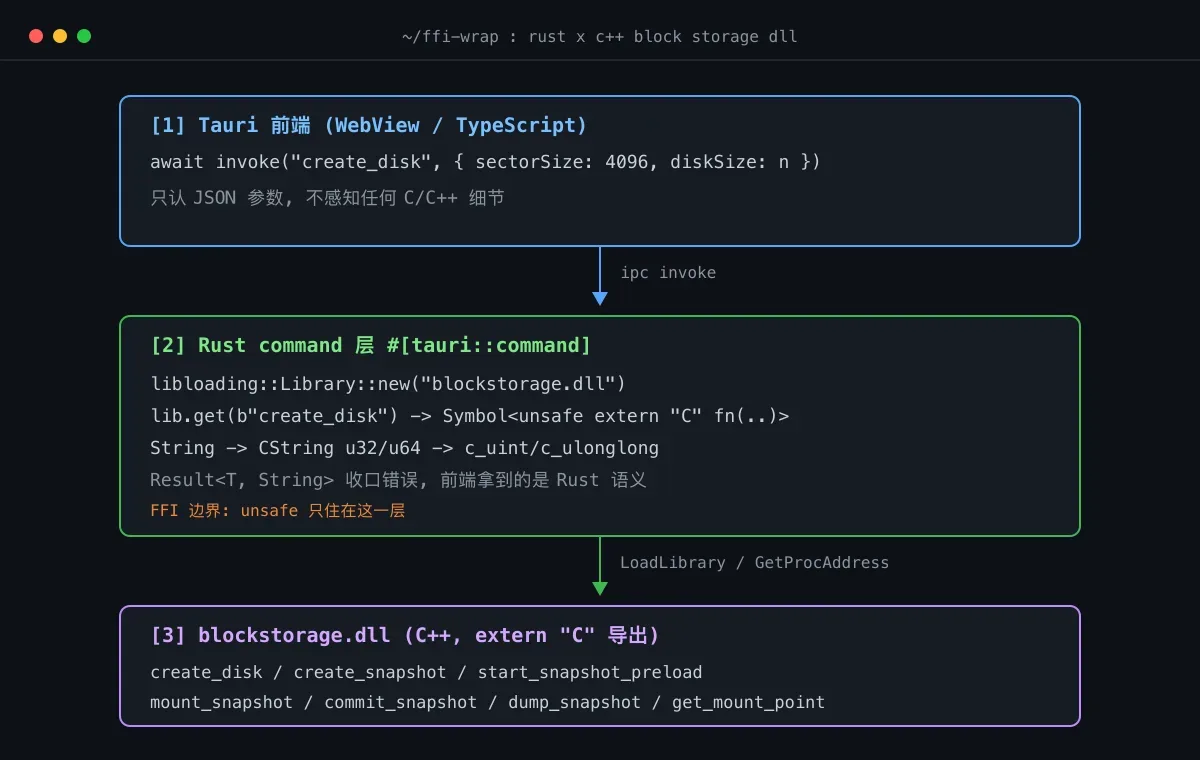The image size is (1200, 760).
Task: Click the green maximize window dot
Action: [x=84, y=36]
